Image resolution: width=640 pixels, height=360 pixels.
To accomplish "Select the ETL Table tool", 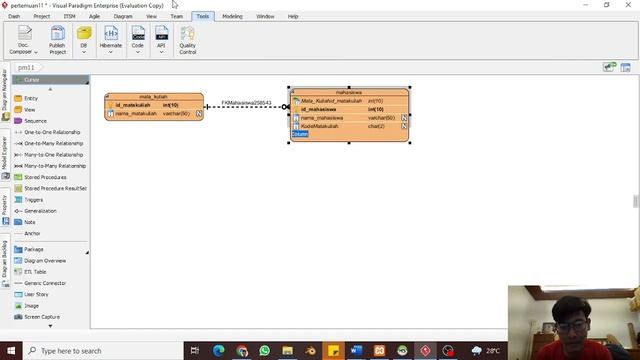I will 35,272.
